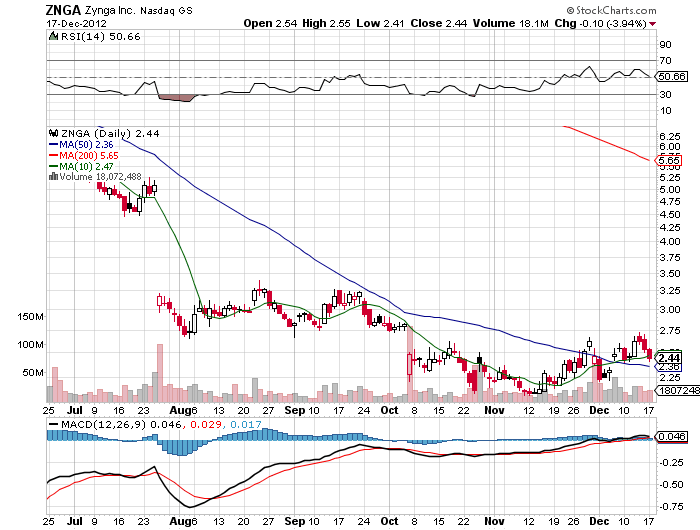
Task: Click the RSI(14) 50.66 indicator label
Action: tap(100, 37)
